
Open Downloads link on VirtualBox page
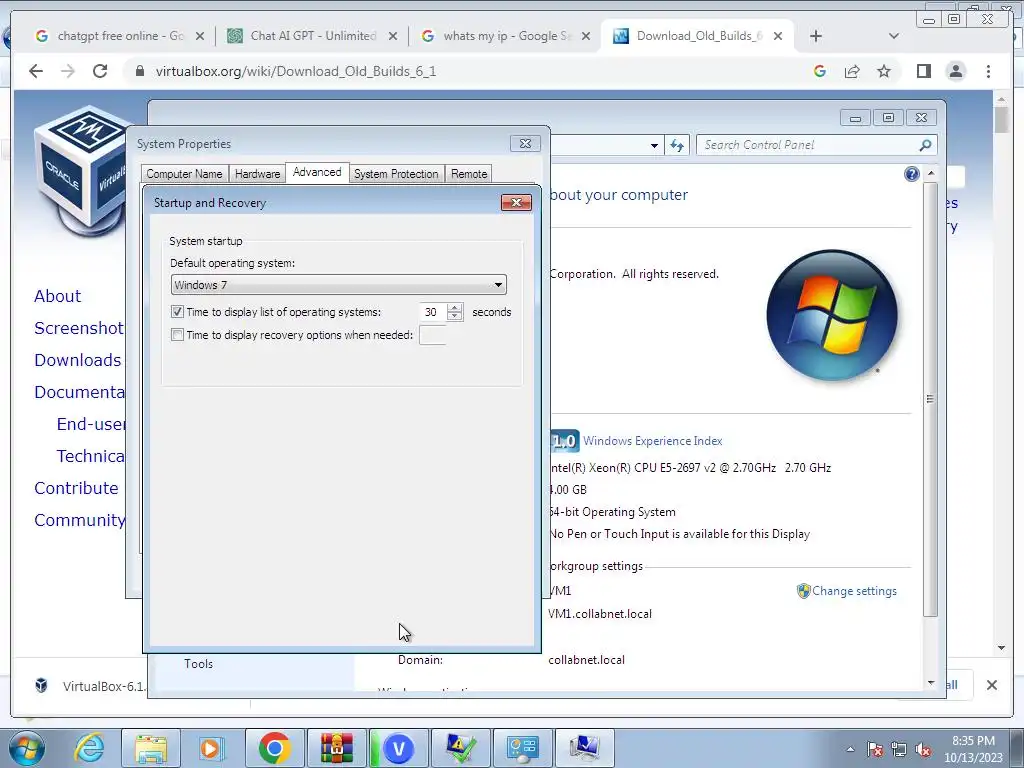click(x=78, y=360)
